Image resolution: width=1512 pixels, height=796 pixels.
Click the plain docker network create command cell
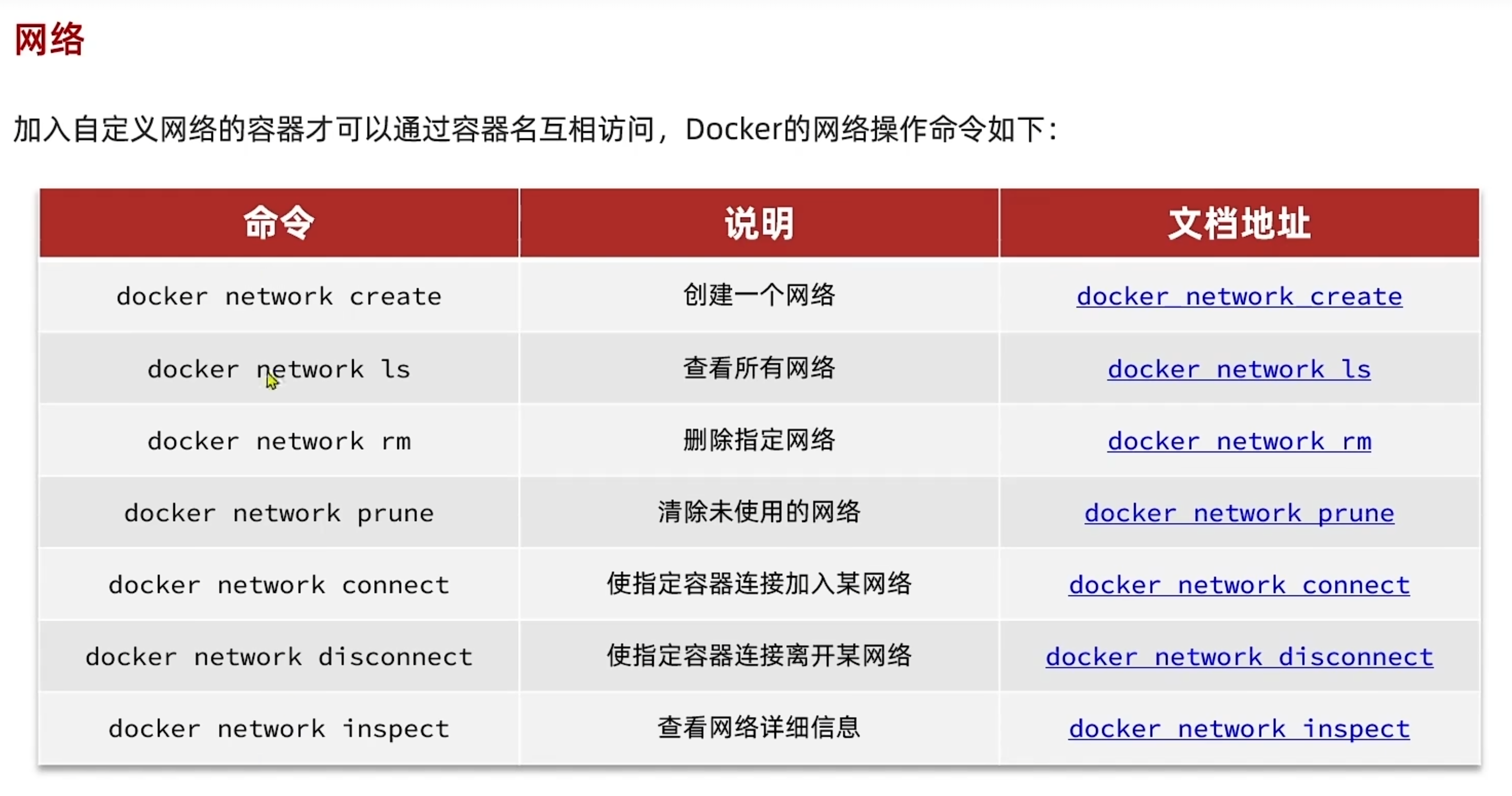[x=279, y=297]
